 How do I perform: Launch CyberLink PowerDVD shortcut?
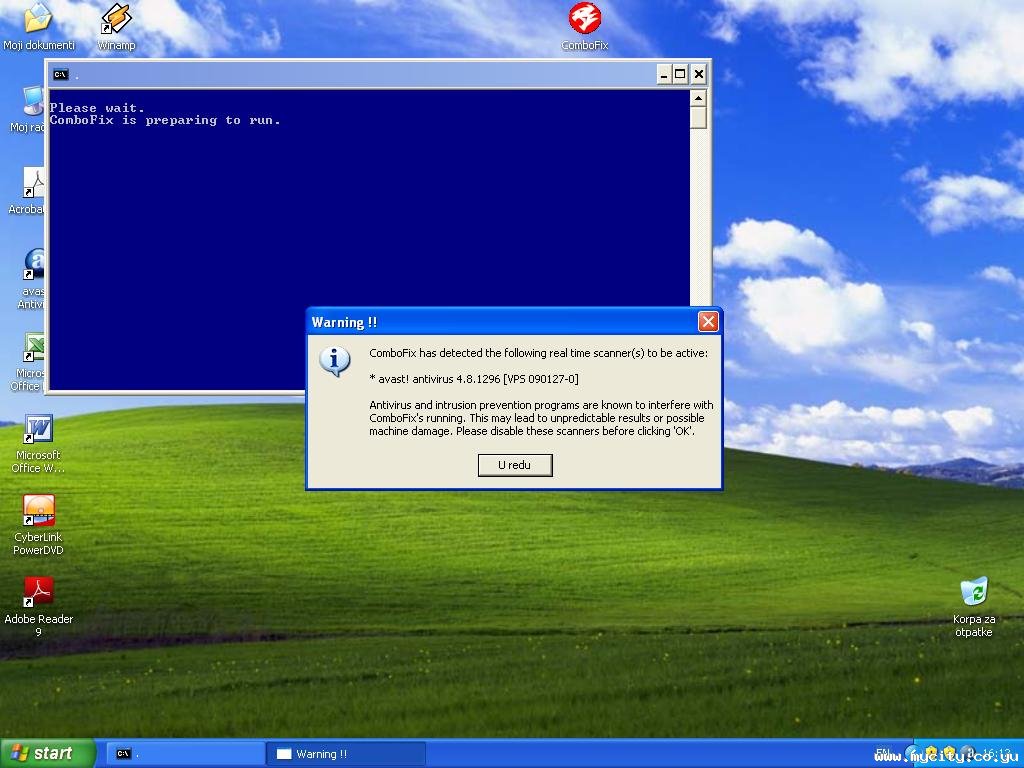39,525
